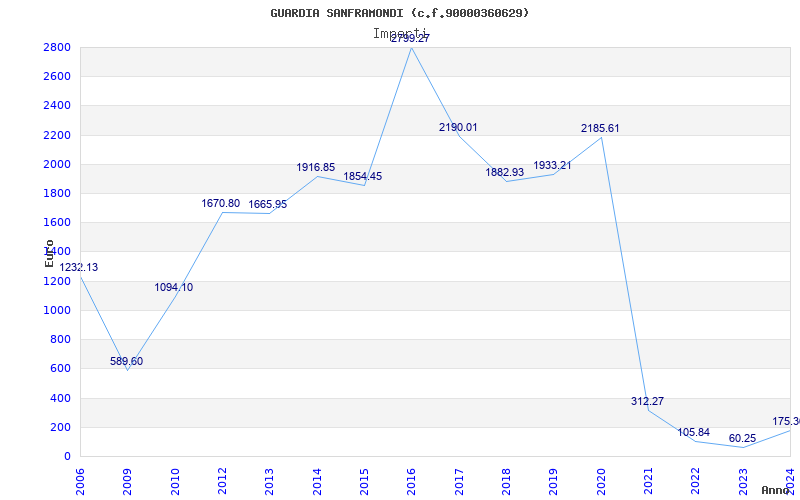Click x-axis year 2016
Viewport: 800px width, 500px height.
point(412,482)
